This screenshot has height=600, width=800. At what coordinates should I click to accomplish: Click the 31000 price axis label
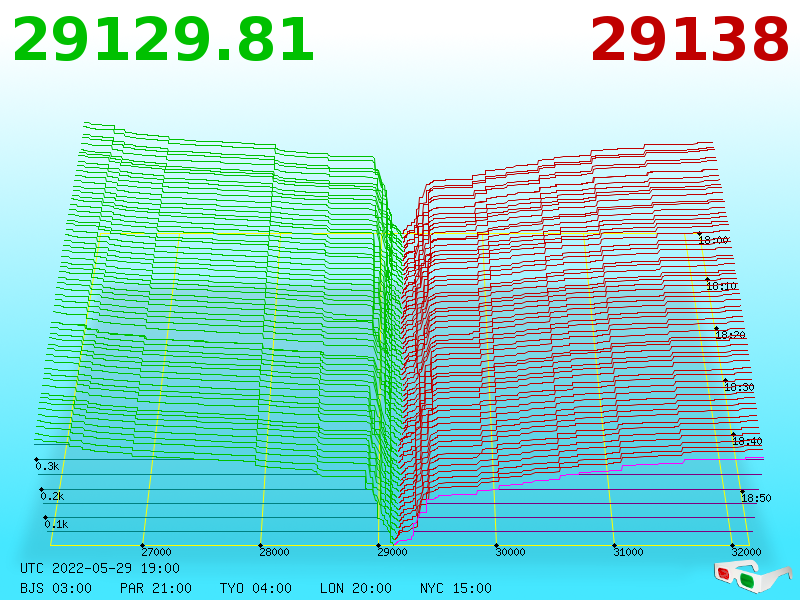click(x=628, y=552)
